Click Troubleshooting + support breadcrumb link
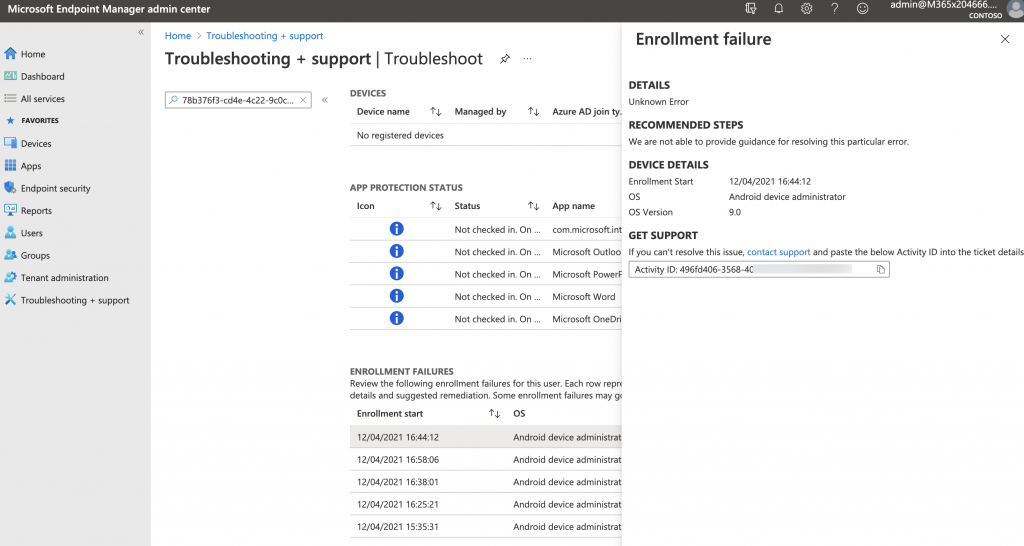 (264, 36)
